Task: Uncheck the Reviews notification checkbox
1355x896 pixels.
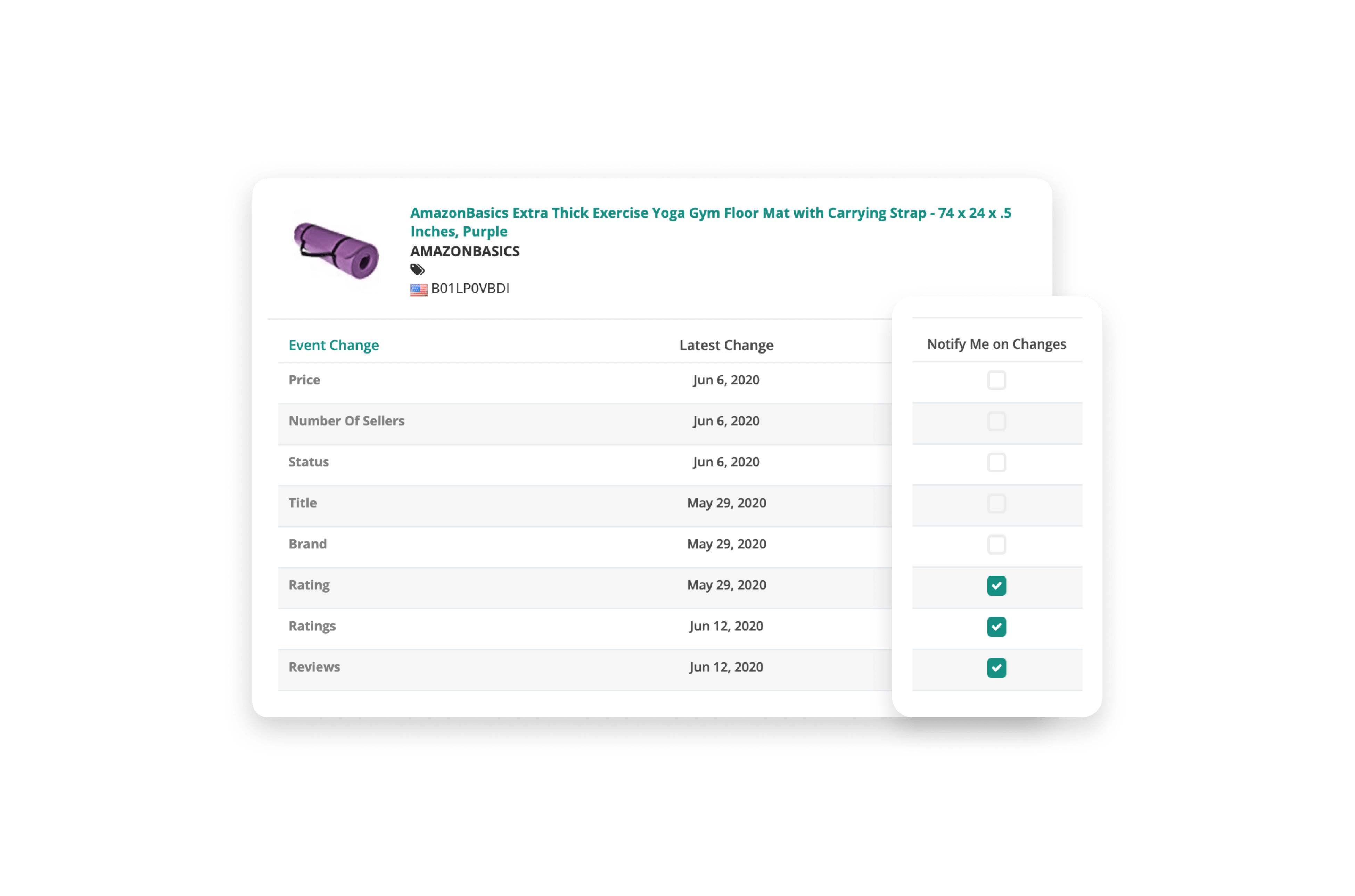Action: tap(996, 668)
